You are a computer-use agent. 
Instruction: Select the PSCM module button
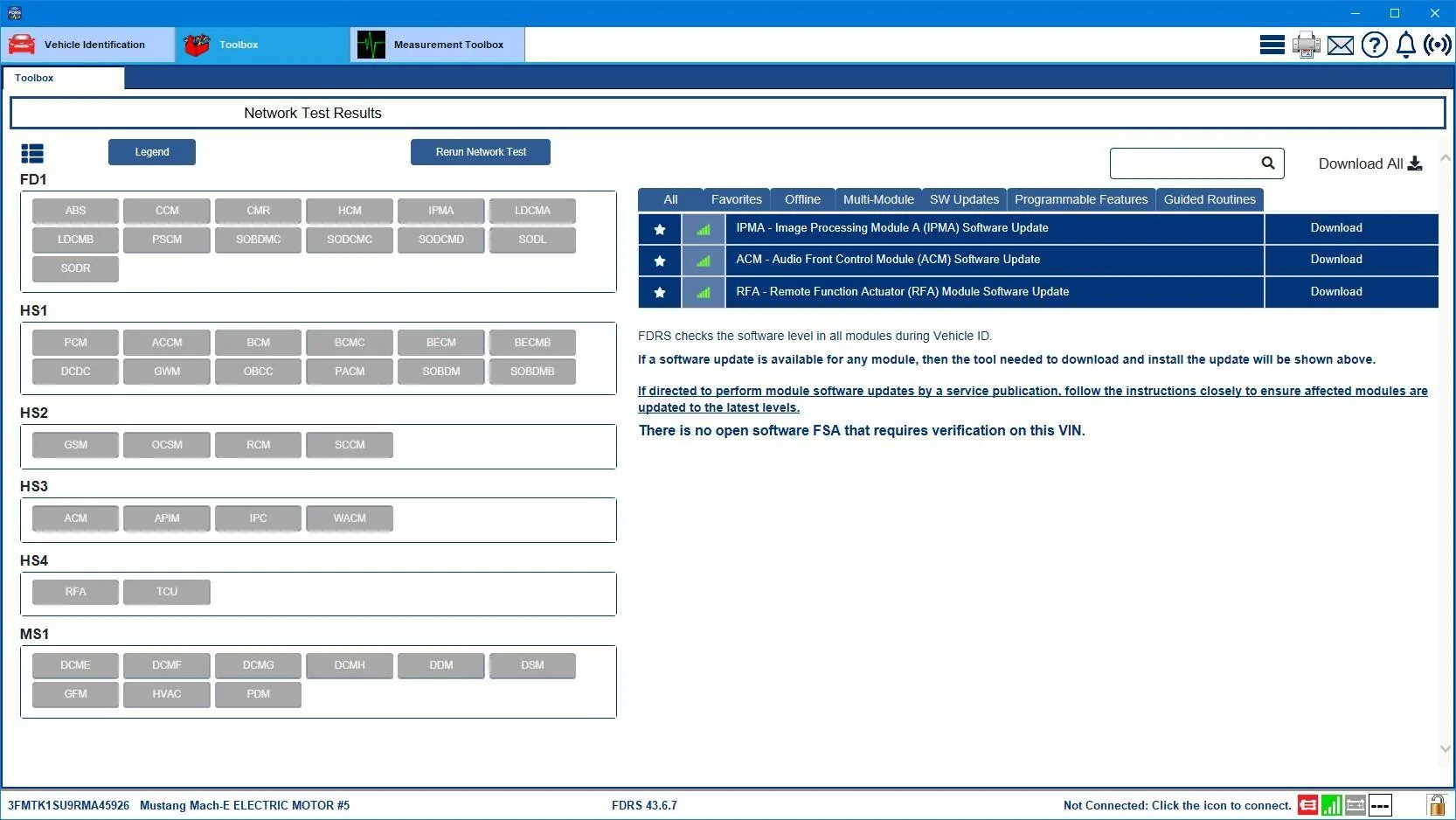click(167, 240)
